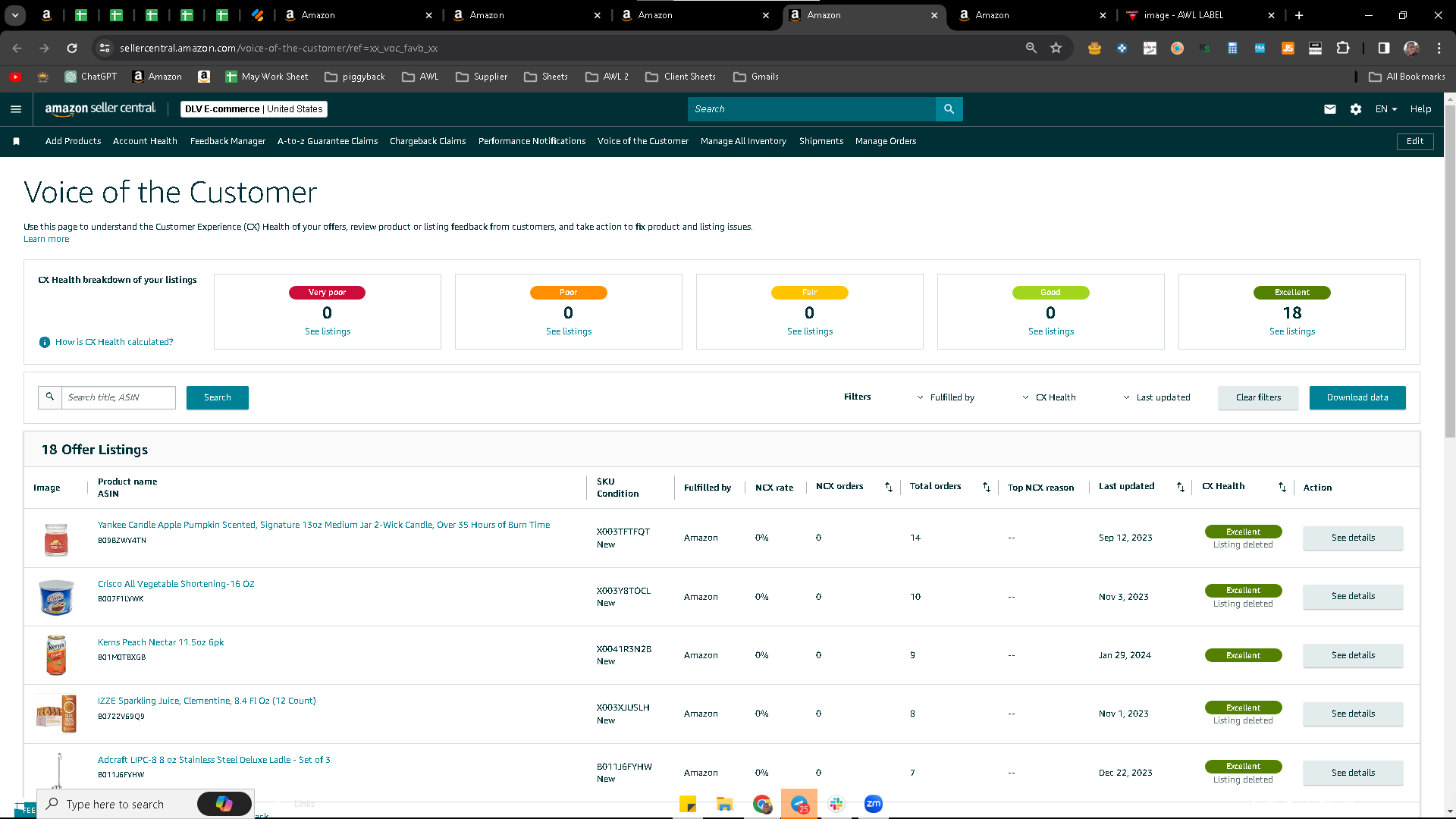
Task: Open Zoom from the Windows taskbar
Action: point(874,804)
